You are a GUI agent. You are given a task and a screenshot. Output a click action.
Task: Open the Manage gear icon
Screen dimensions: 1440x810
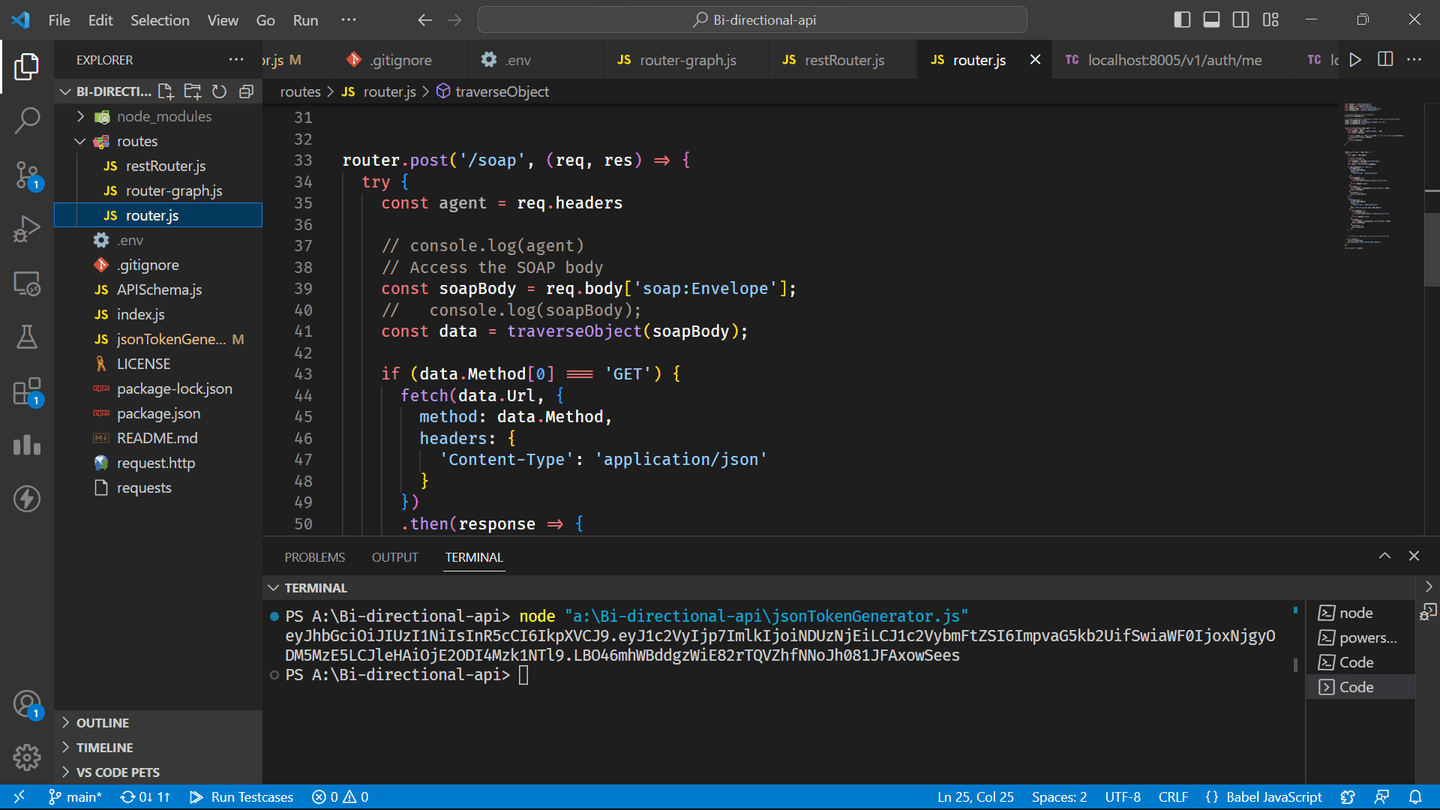(27, 757)
